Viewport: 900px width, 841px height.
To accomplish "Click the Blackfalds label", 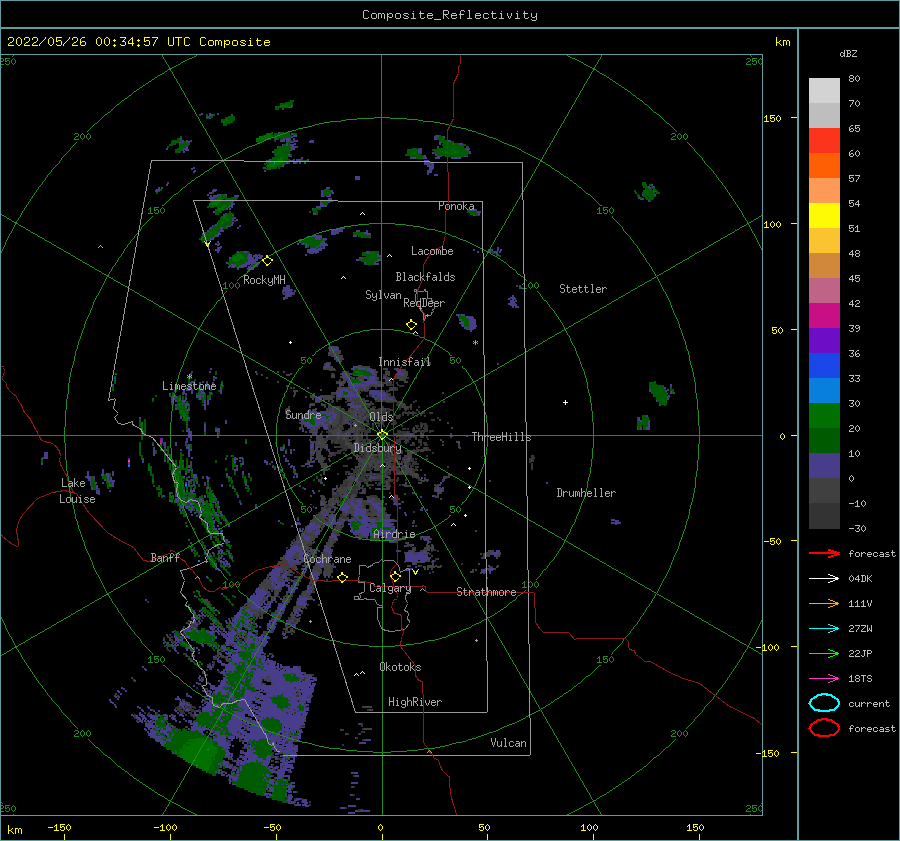I will click(425, 277).
